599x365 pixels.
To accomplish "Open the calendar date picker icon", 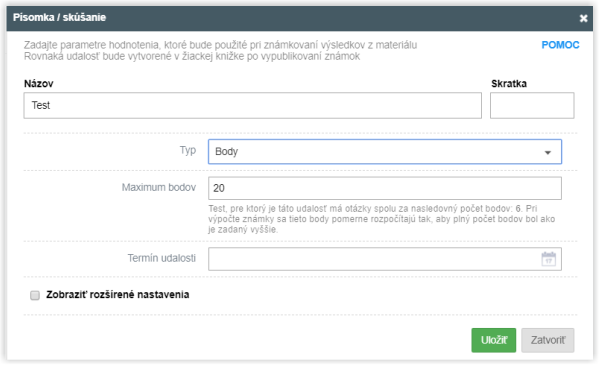I will pos(549,259).
